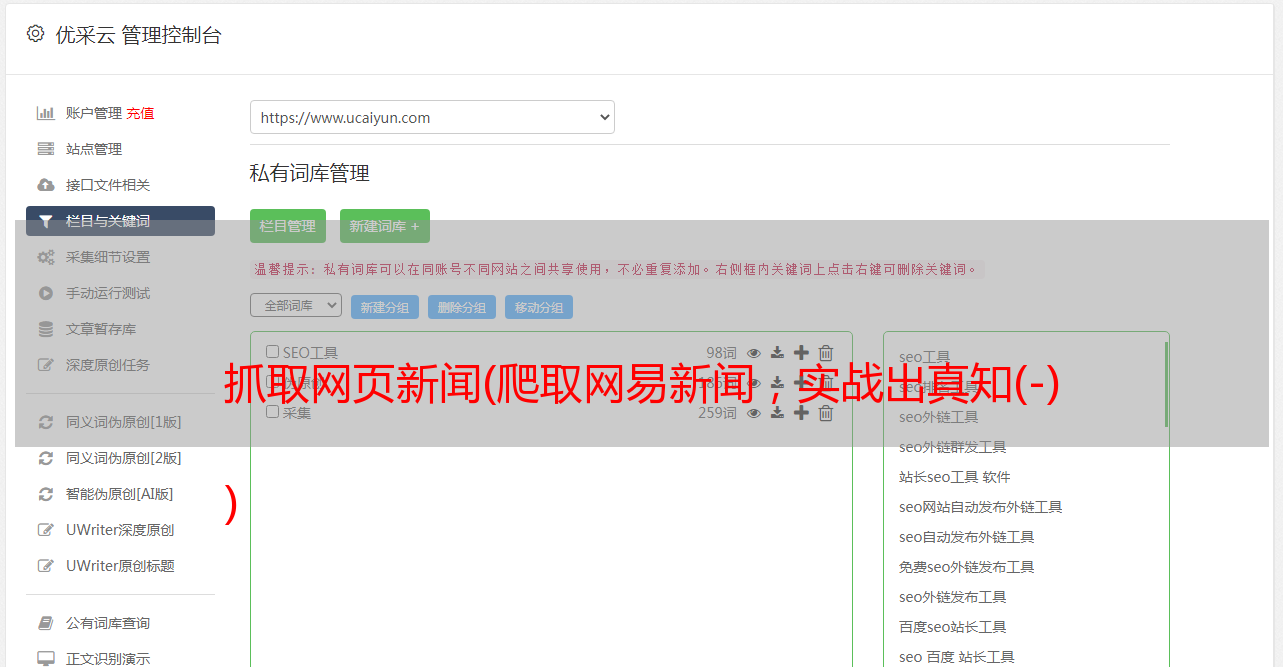This screenshot has height=667, width=1283.
Task: Click the book icon for 公有词库查询
Action: (x=46, y=623)
